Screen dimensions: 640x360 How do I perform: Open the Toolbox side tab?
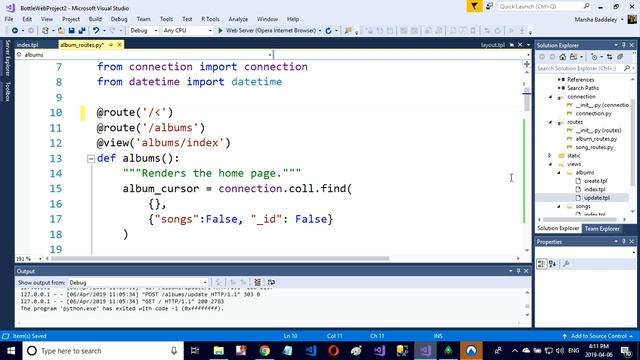point(7,91)
